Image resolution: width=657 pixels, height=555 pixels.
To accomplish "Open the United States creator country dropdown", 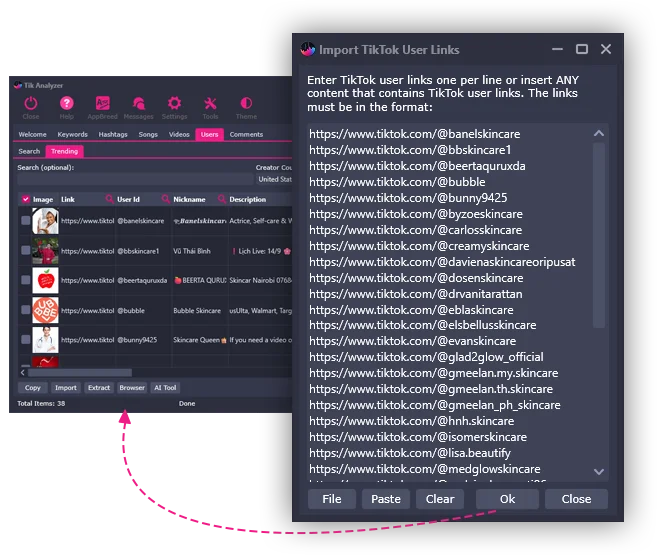I will pyautogui.click(x=274, y=179).
